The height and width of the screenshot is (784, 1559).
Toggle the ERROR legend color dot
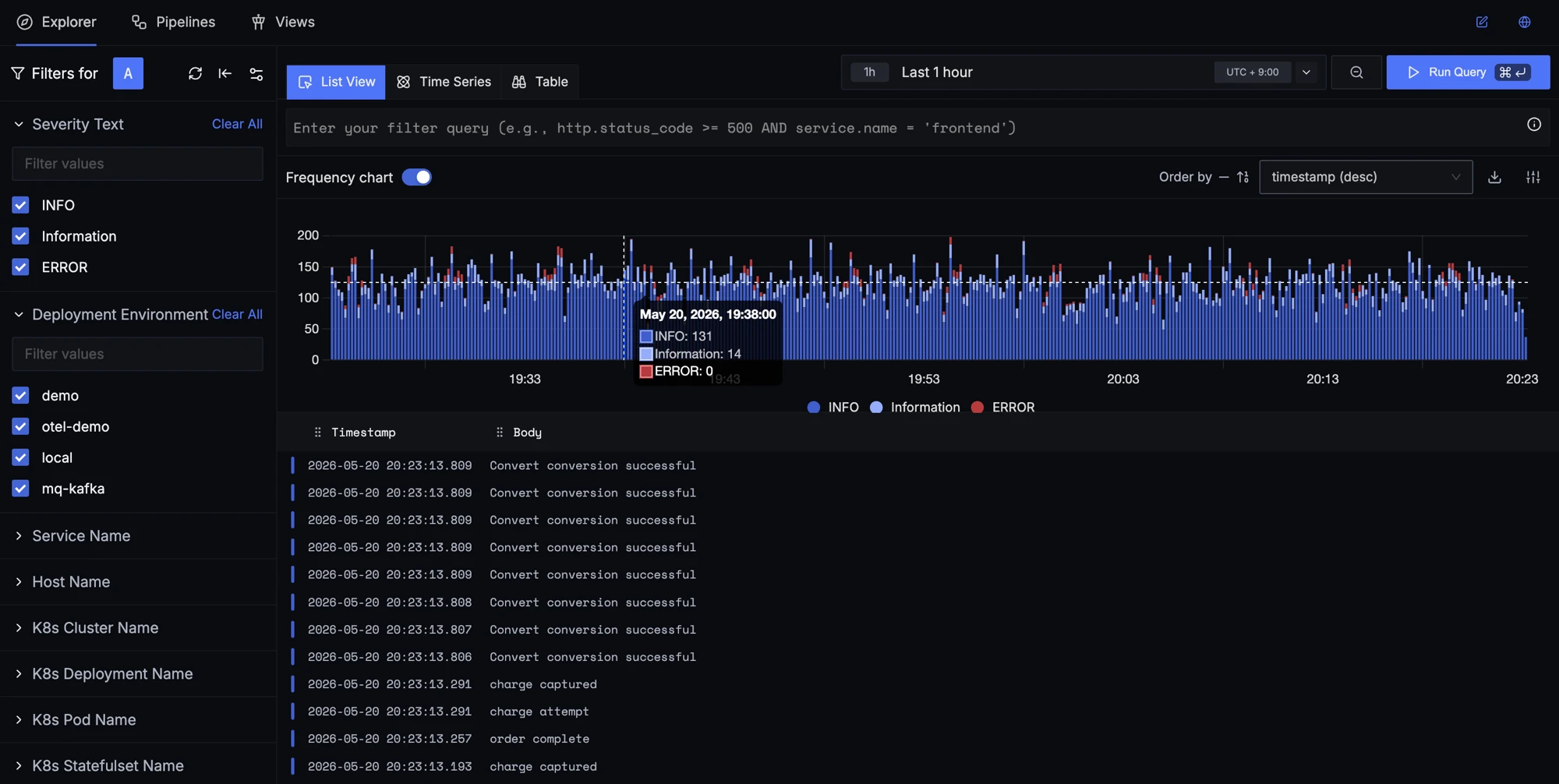(977, 408)
